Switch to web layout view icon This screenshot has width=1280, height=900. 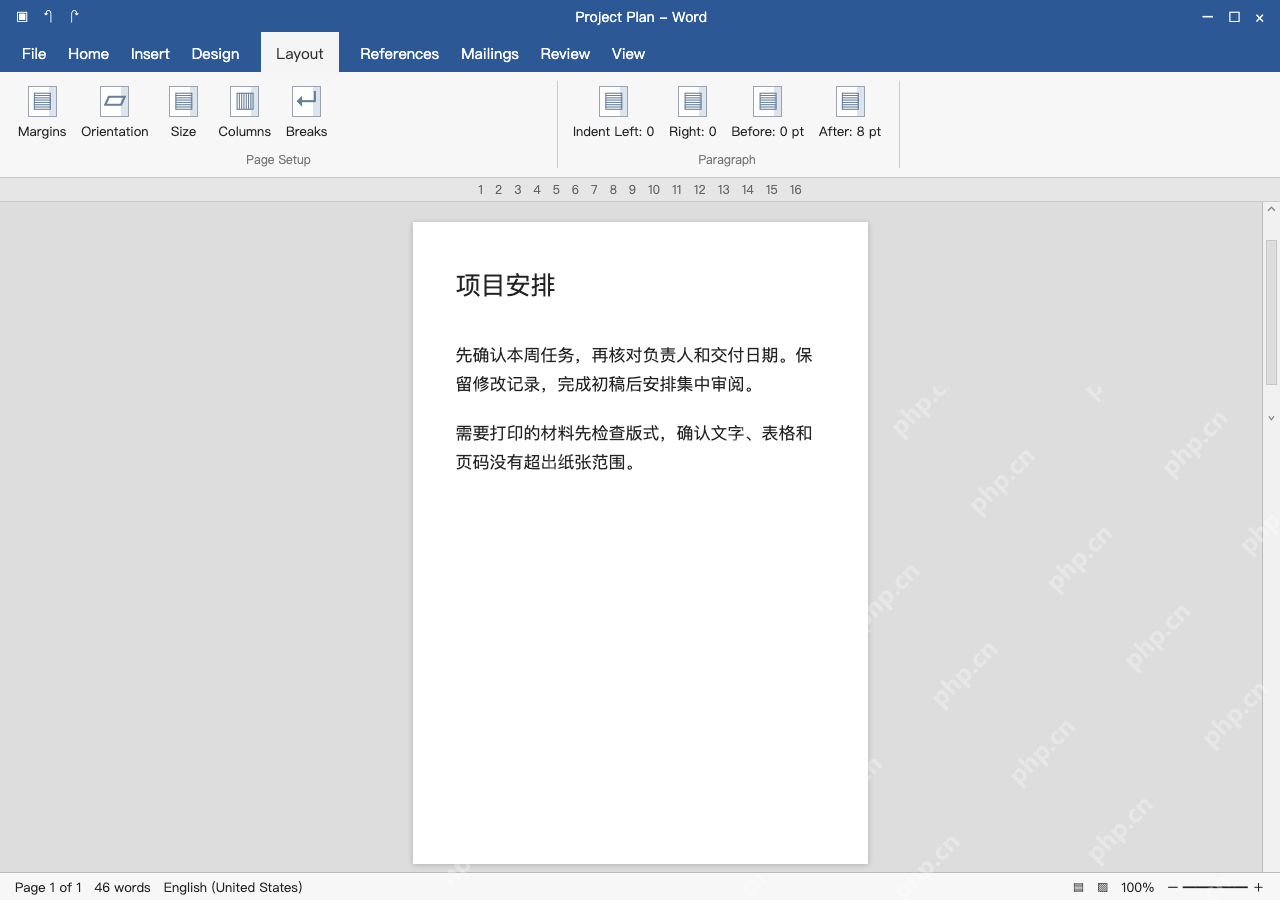[1103, 888]
